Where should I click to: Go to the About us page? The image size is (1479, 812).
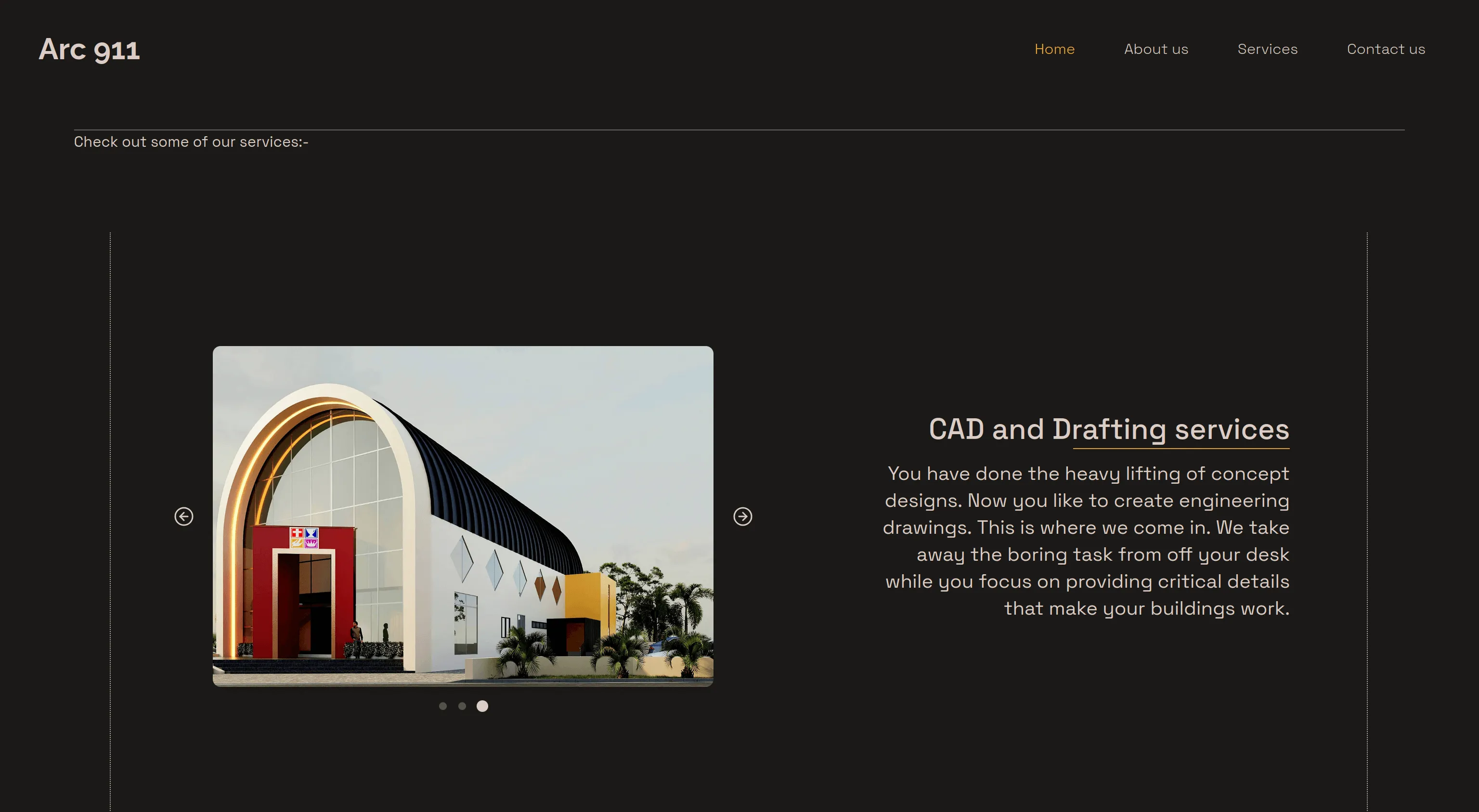(x=1156, y=50)
